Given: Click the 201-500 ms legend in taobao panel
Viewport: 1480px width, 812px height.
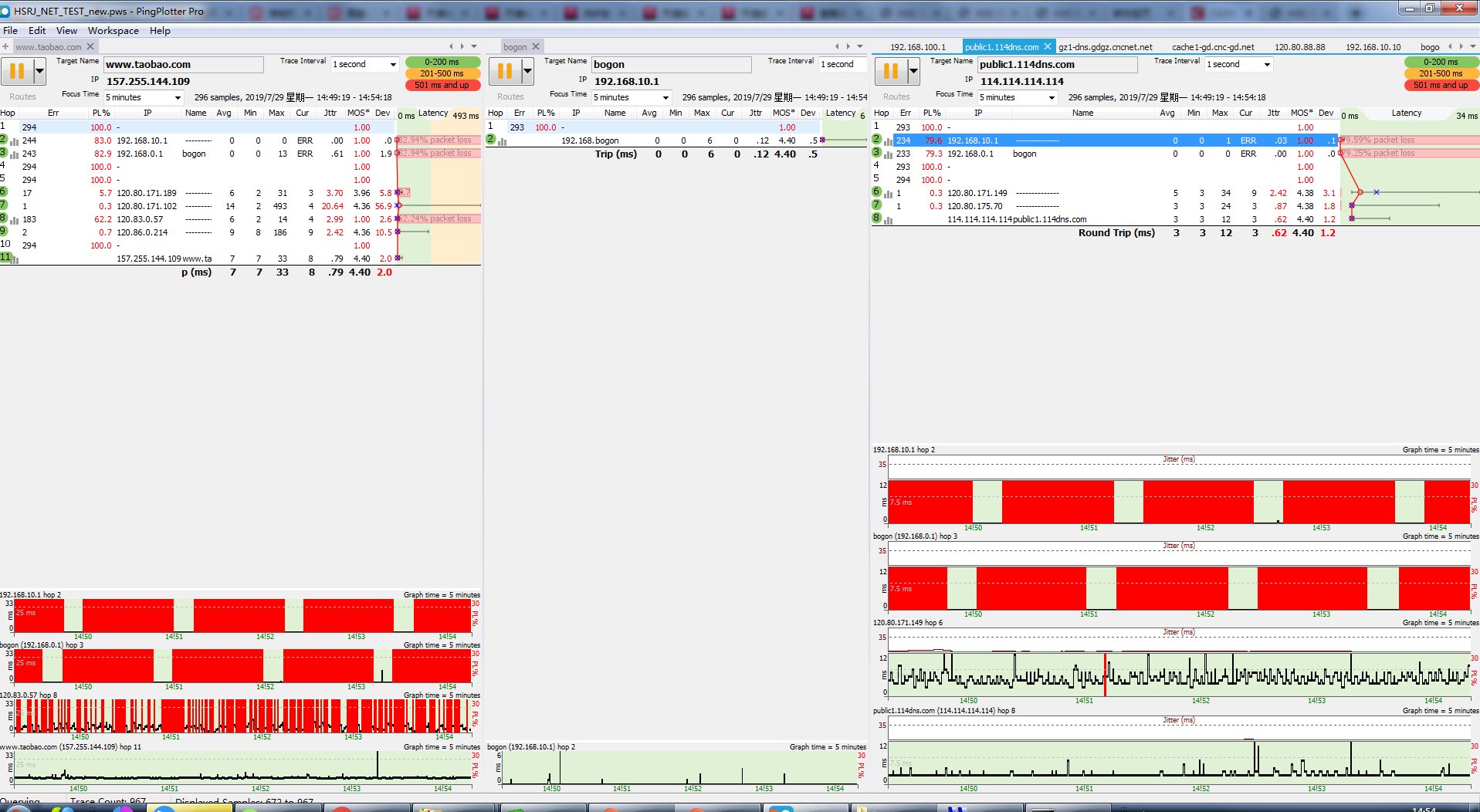Looking at the screenshot, I should click(x=442, y=73).
